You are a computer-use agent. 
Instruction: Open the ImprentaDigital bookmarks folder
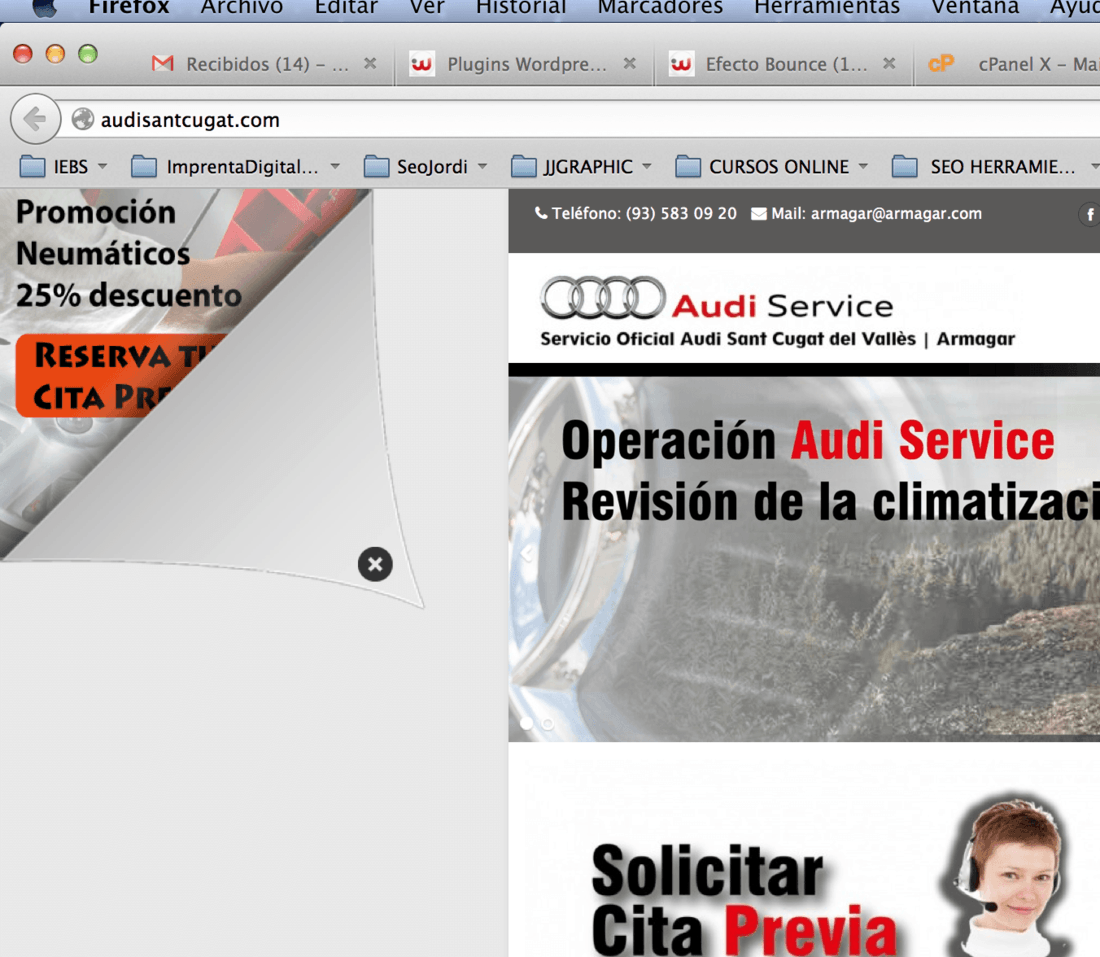pos(236,167)
